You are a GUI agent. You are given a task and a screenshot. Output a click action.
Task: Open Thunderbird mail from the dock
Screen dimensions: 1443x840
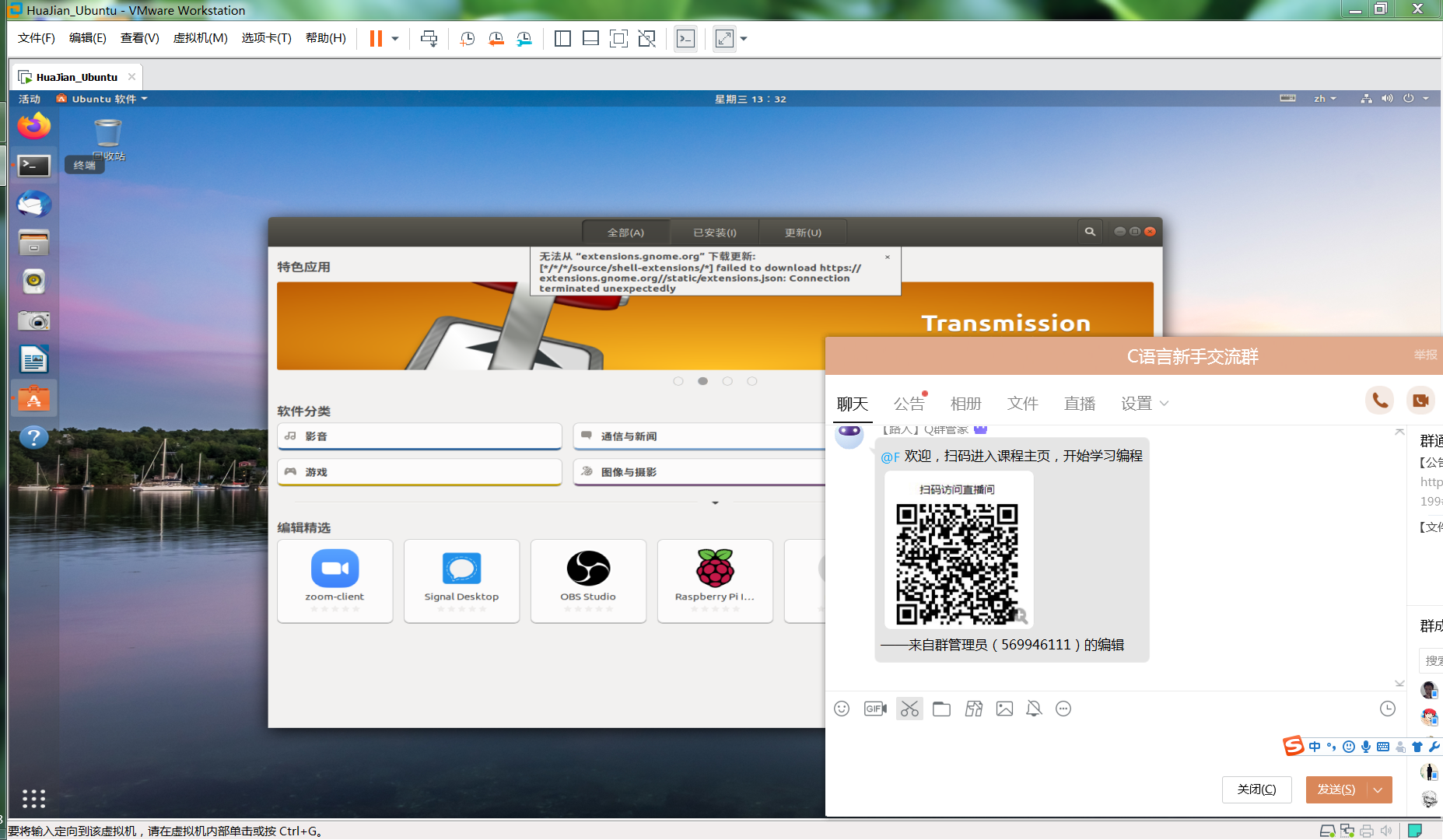point(33,204)
